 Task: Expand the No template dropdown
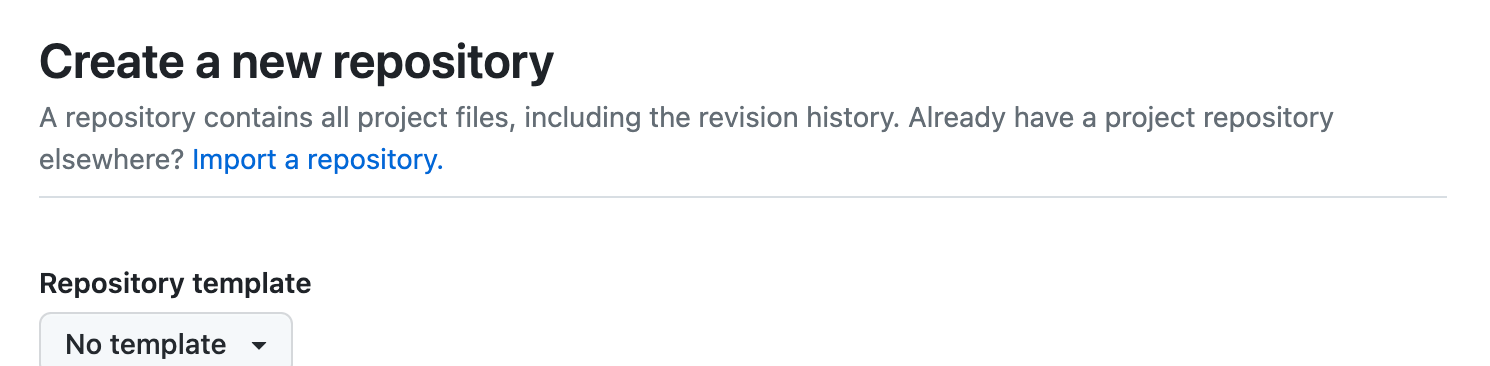click(166, 340)
